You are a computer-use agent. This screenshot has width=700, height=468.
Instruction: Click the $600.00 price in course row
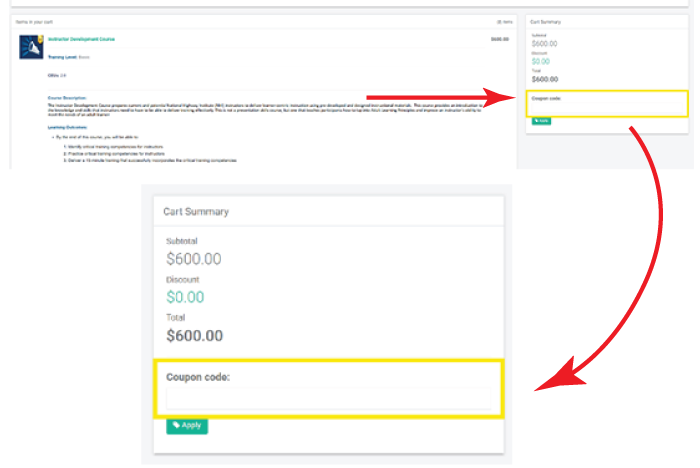(x=499, y=39)
